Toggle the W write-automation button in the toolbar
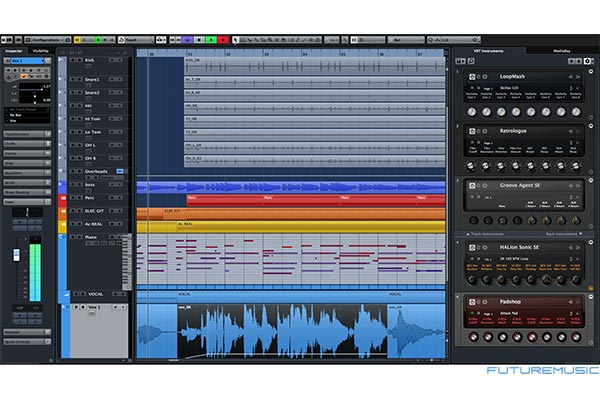Screen dimensions: 600x400 106,40
